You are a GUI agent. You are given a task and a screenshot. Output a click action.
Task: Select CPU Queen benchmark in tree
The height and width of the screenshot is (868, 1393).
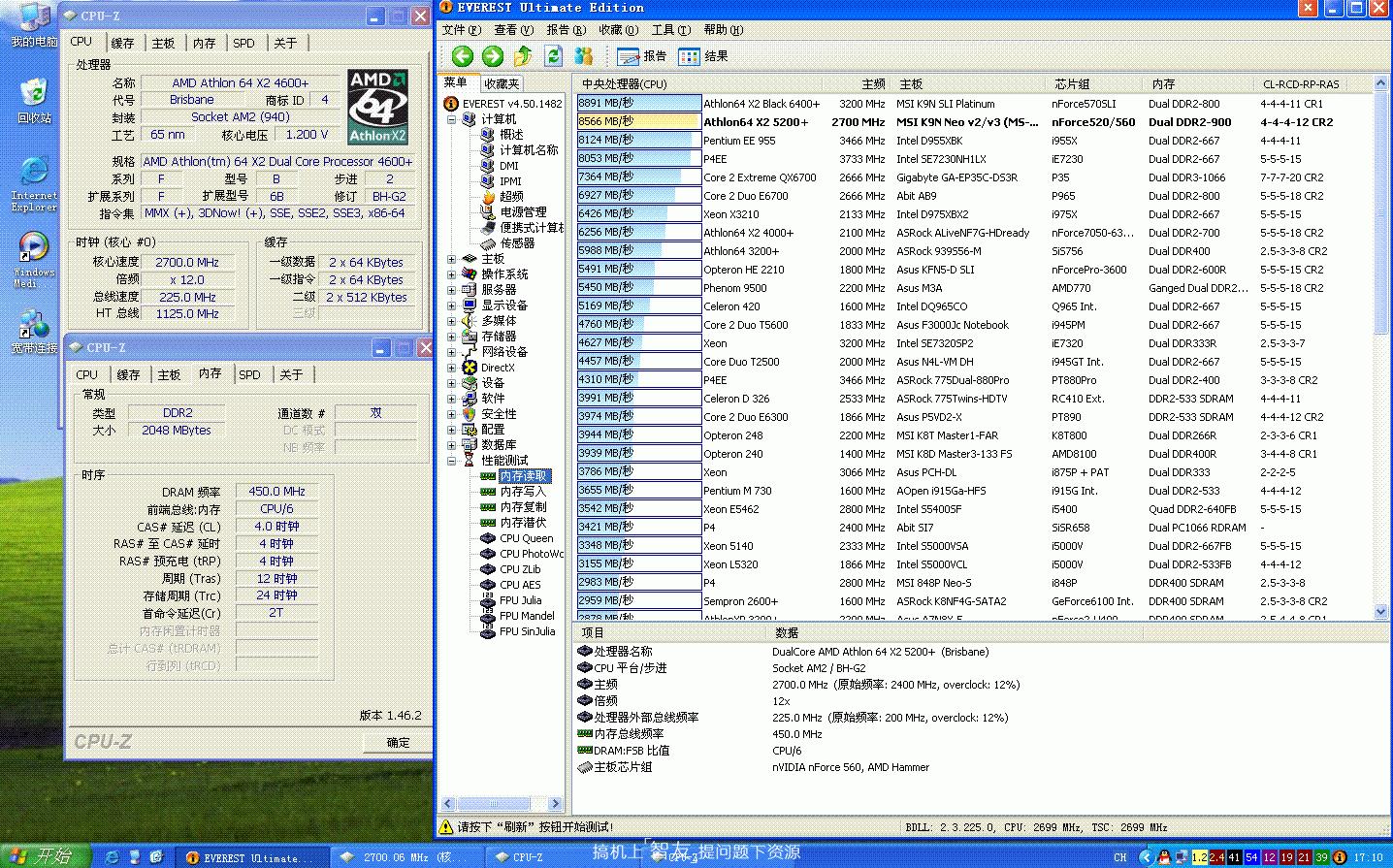[526, 538]
